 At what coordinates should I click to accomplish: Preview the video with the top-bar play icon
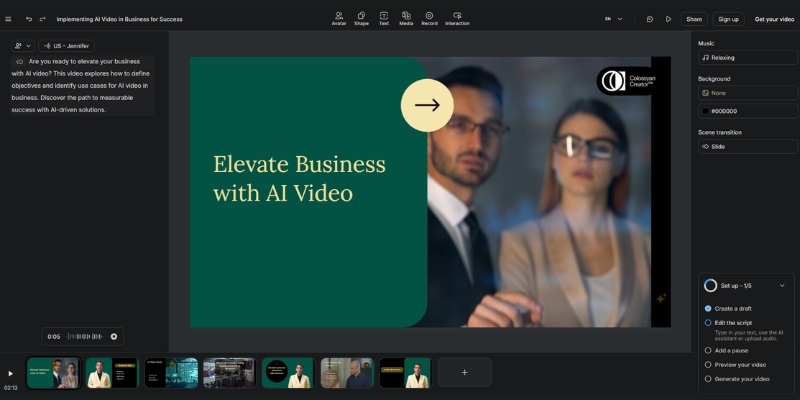(668, 19)
